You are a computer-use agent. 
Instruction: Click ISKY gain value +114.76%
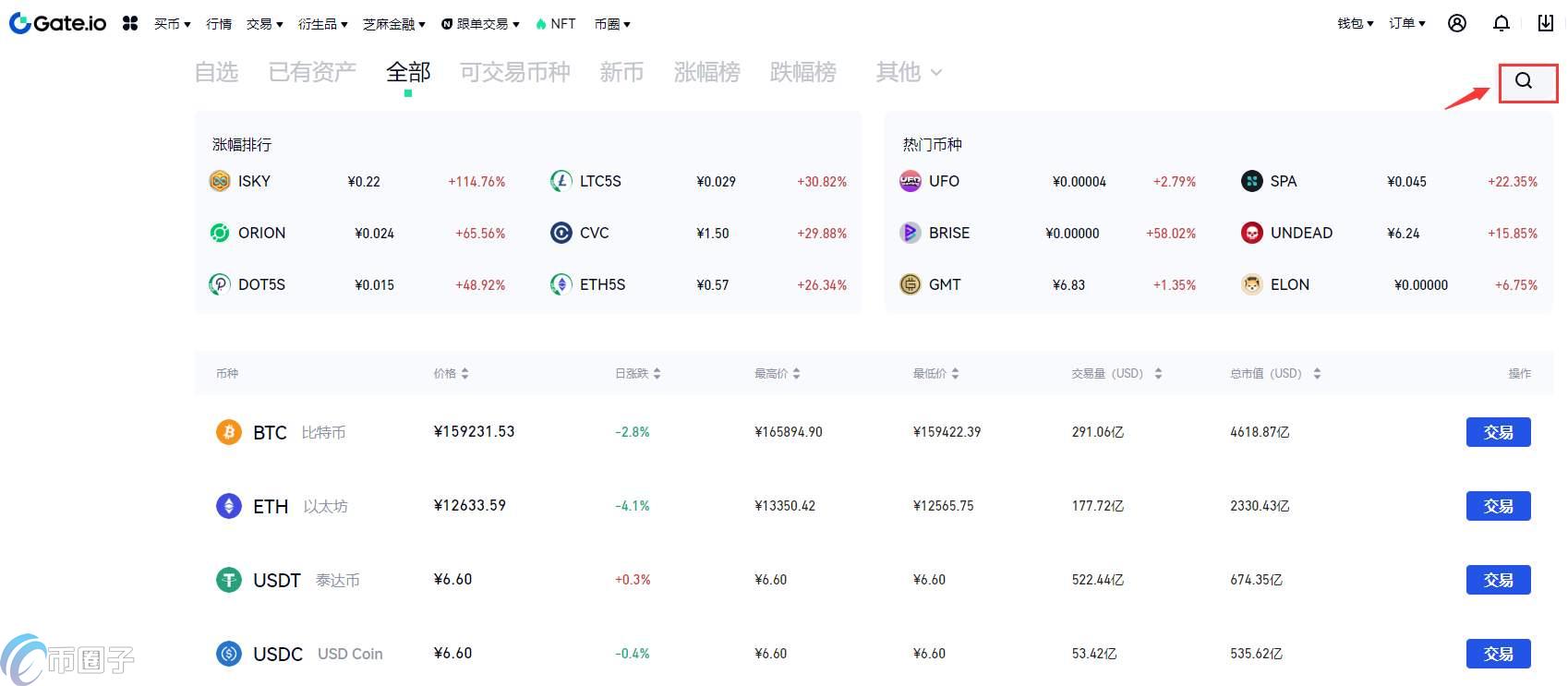[x=476, y=182]
